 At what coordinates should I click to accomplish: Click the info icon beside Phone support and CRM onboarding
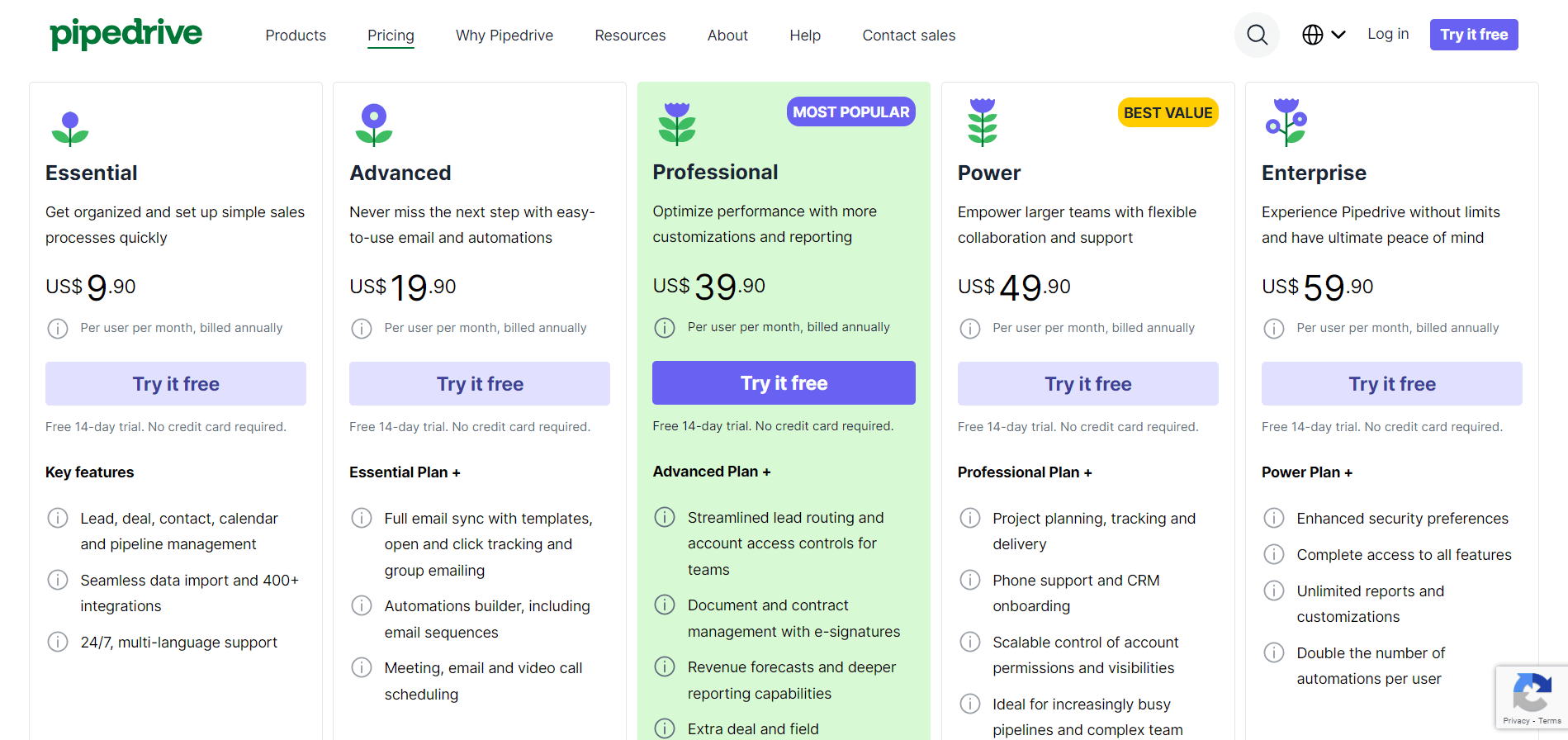969,580
